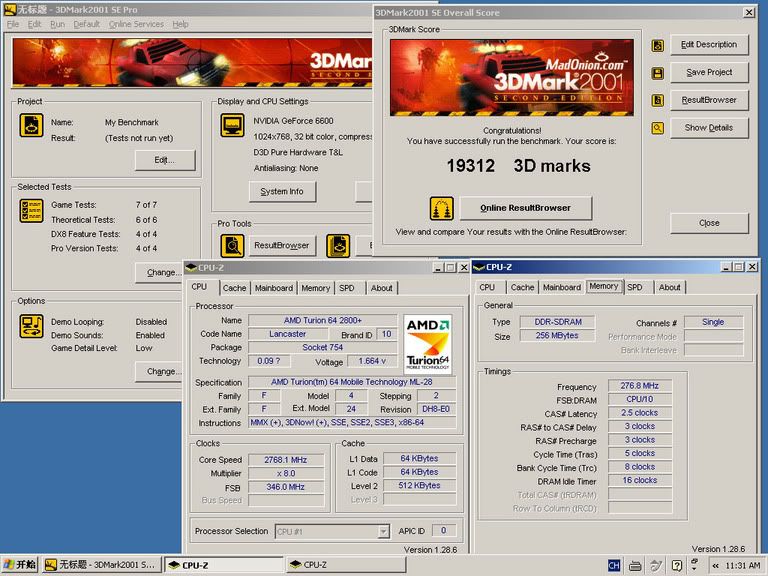This screenshot has width=768, height=576.
Task: Click CAS# Latency 2.5 clocks value
Action: [640, 413]
